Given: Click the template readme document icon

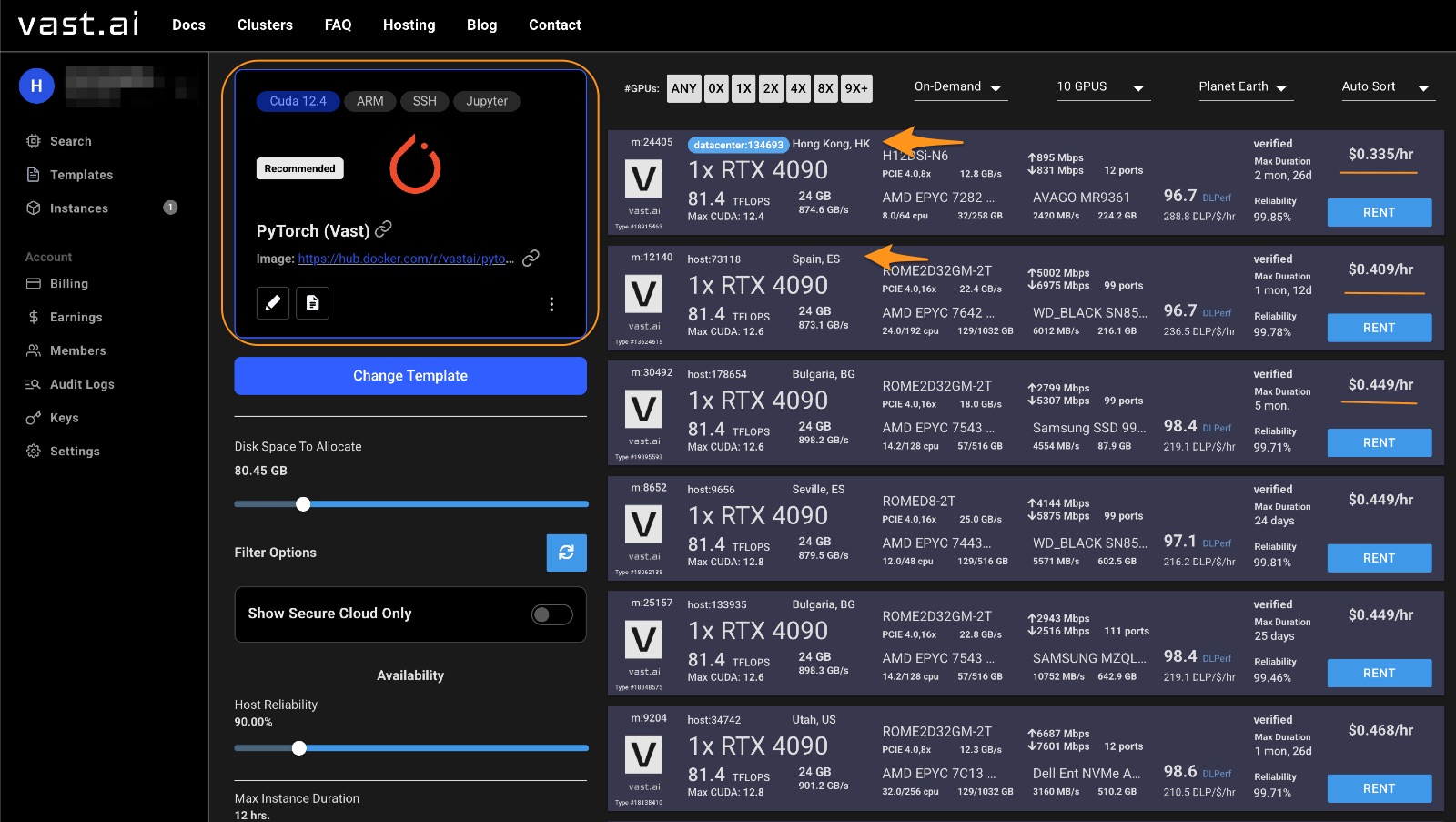Looking at the screenshot, I should [x=312, y=303].
